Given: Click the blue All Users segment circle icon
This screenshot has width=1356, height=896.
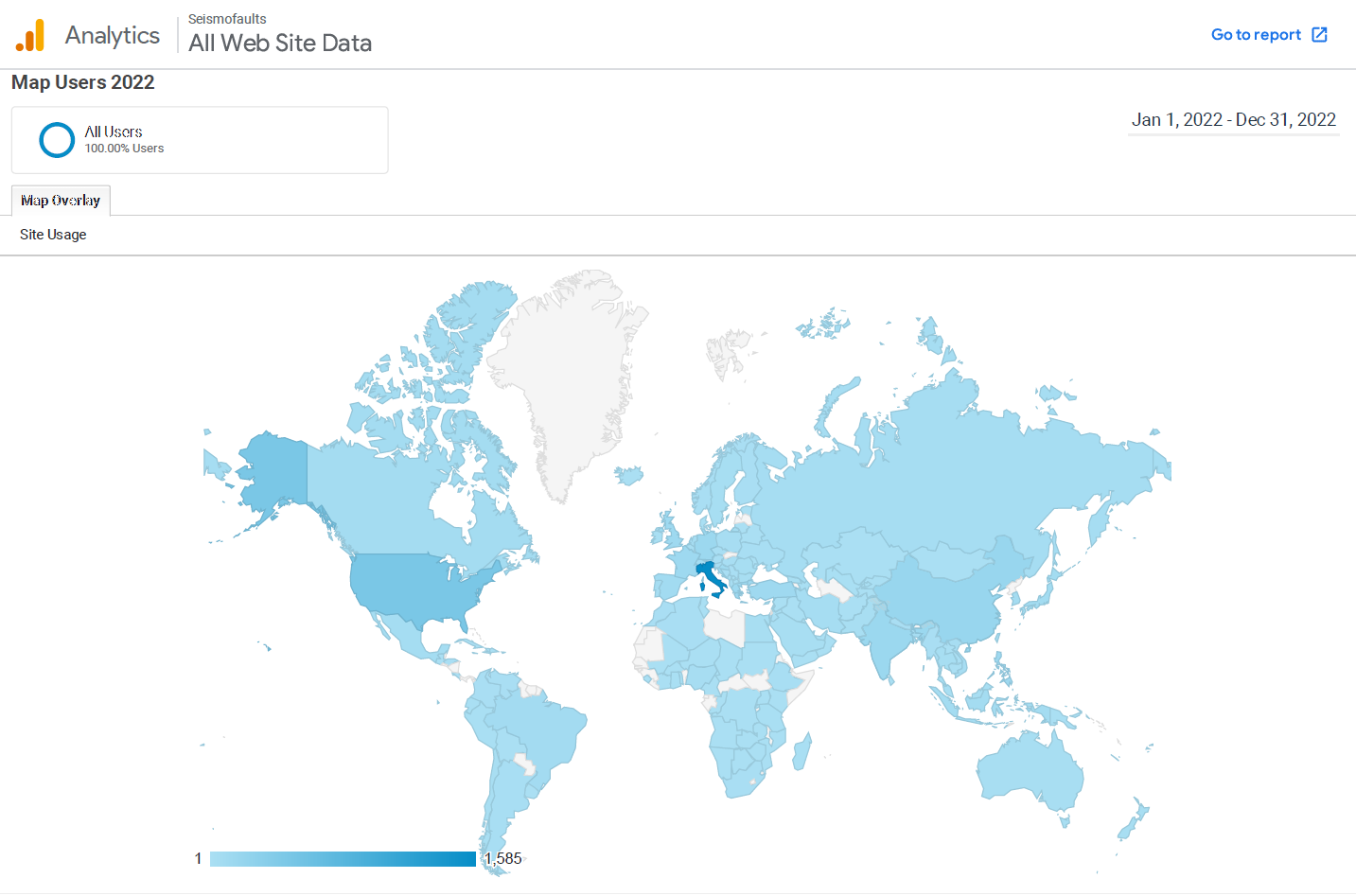Looking at the screenshot, I should point(57,139).
